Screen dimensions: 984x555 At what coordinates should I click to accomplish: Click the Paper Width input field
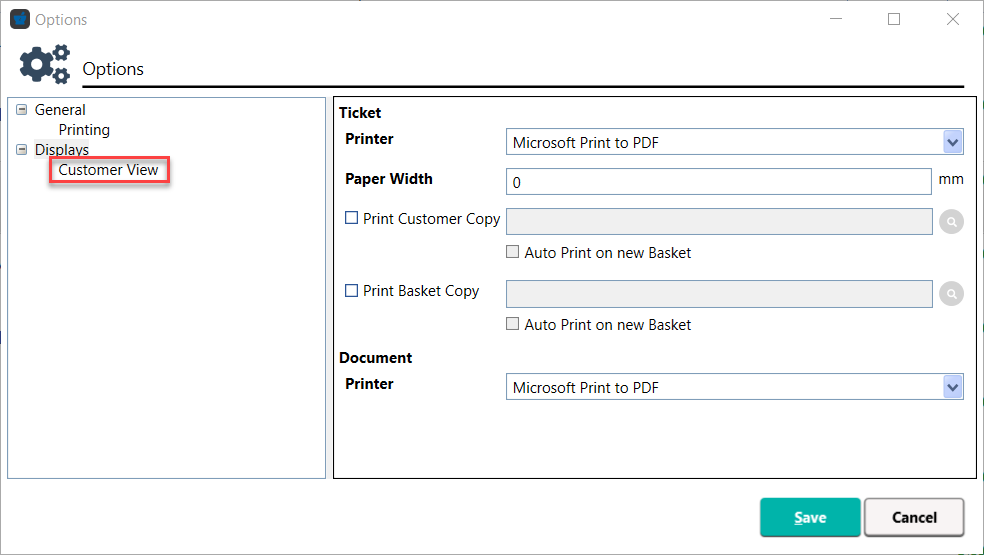point(719,182)
